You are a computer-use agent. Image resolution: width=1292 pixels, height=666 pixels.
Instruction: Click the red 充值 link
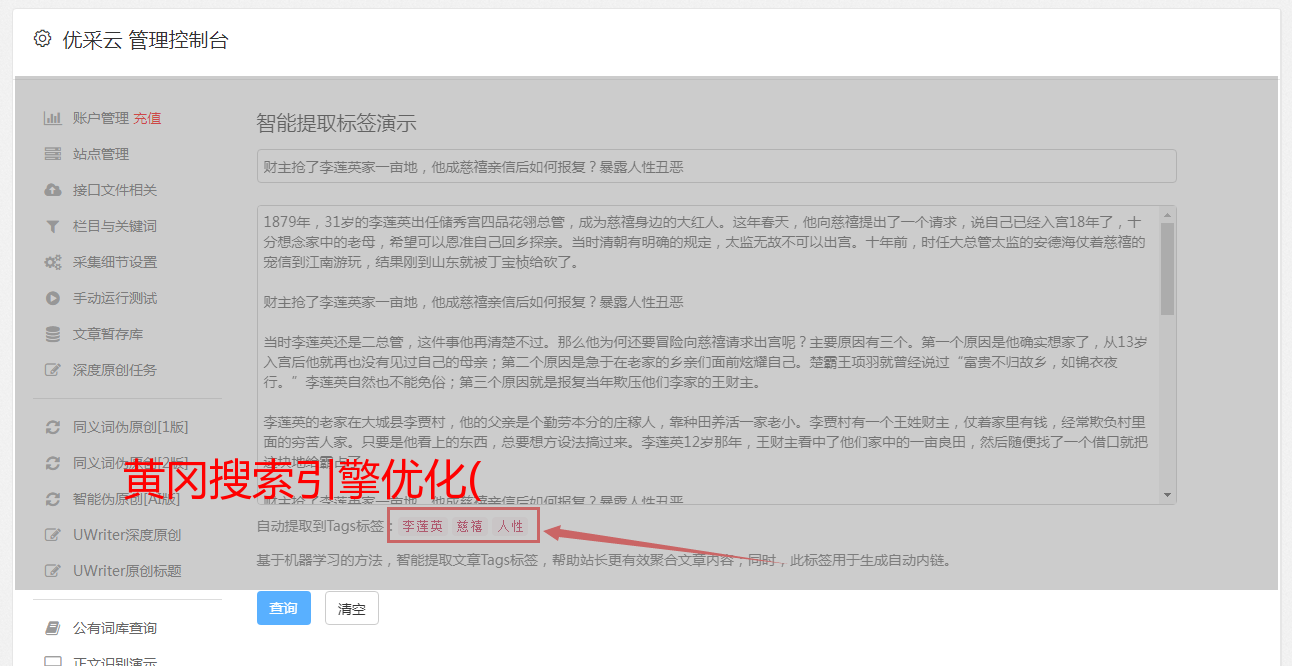pyautogui.click(x=147, y=118)
